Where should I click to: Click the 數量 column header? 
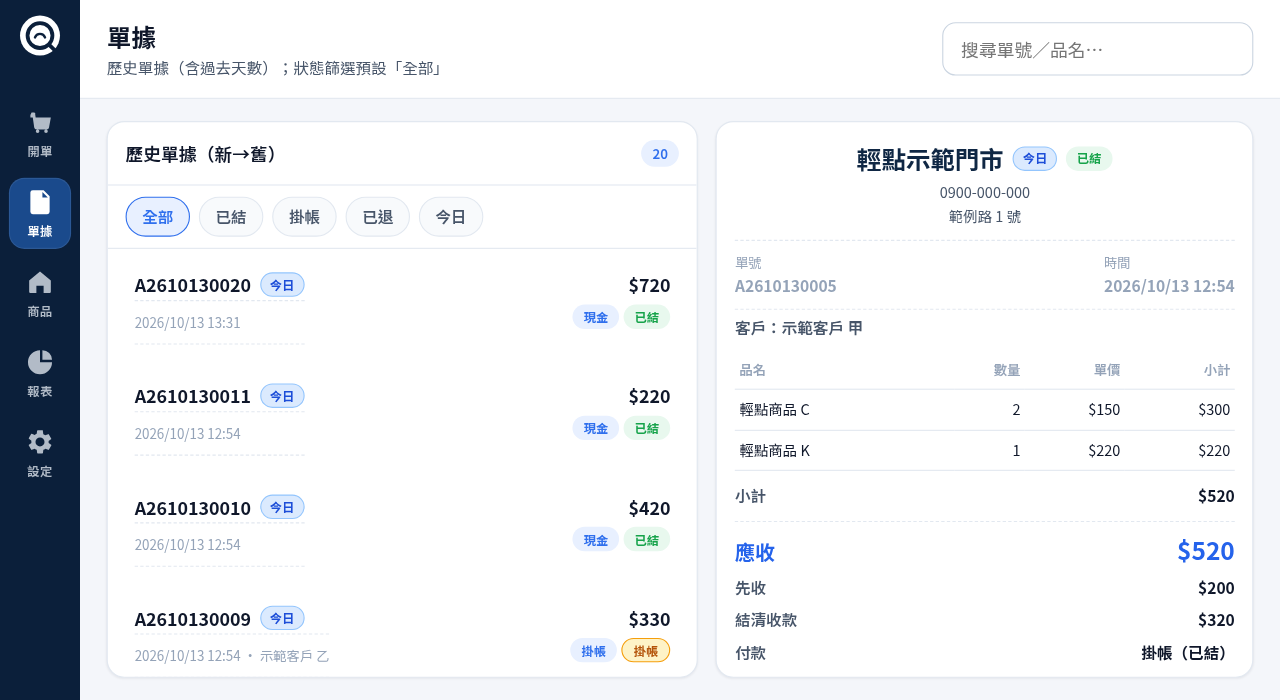pos(1007,370)
